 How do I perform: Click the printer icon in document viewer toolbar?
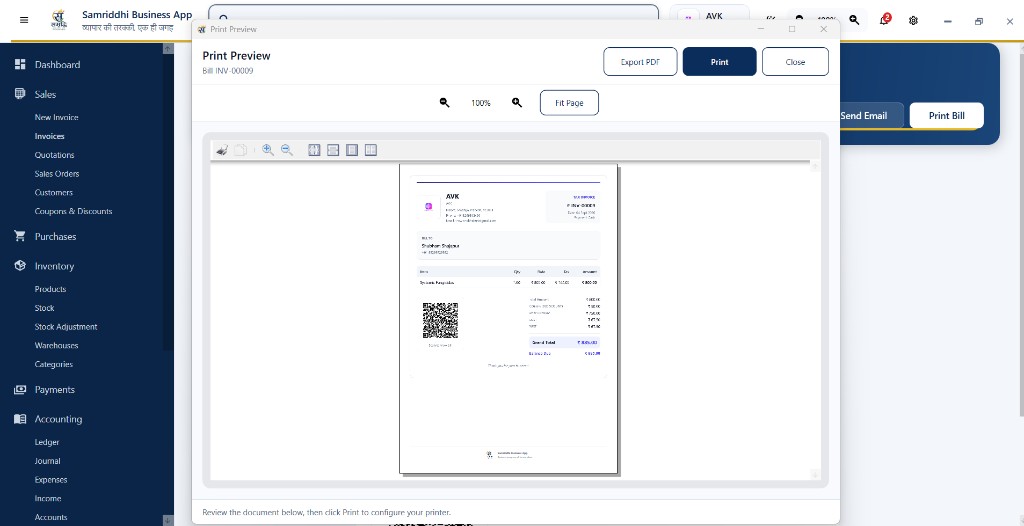click(222, 150)
